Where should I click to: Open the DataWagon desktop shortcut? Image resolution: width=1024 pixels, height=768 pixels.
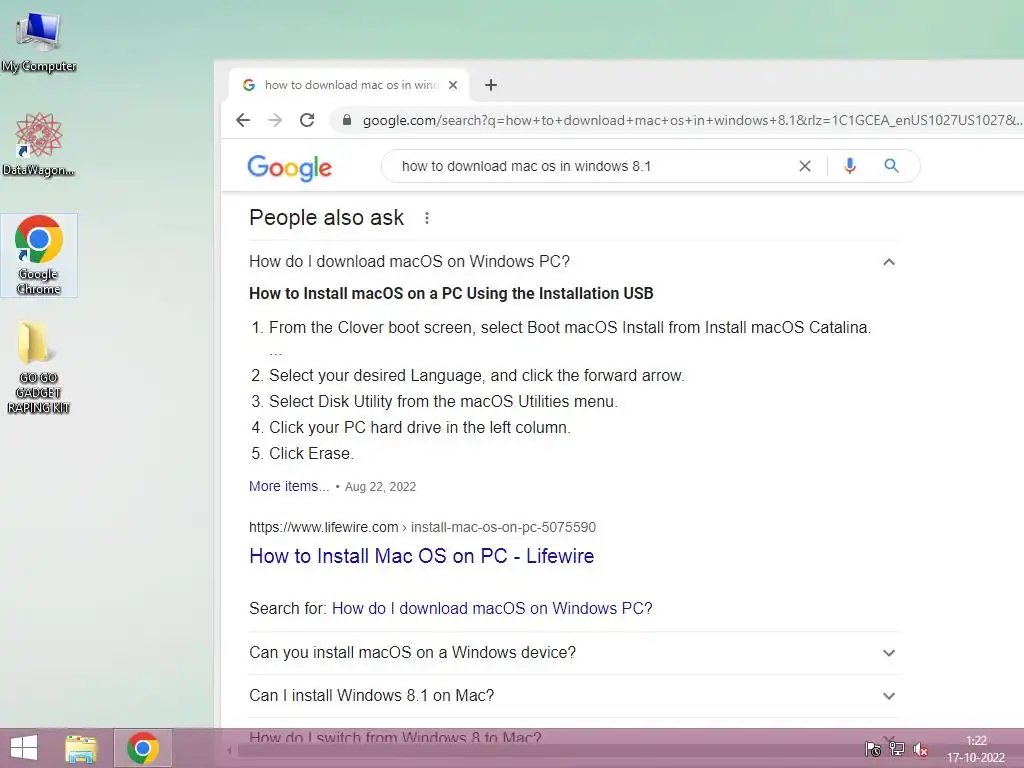(x=39, y=144)
